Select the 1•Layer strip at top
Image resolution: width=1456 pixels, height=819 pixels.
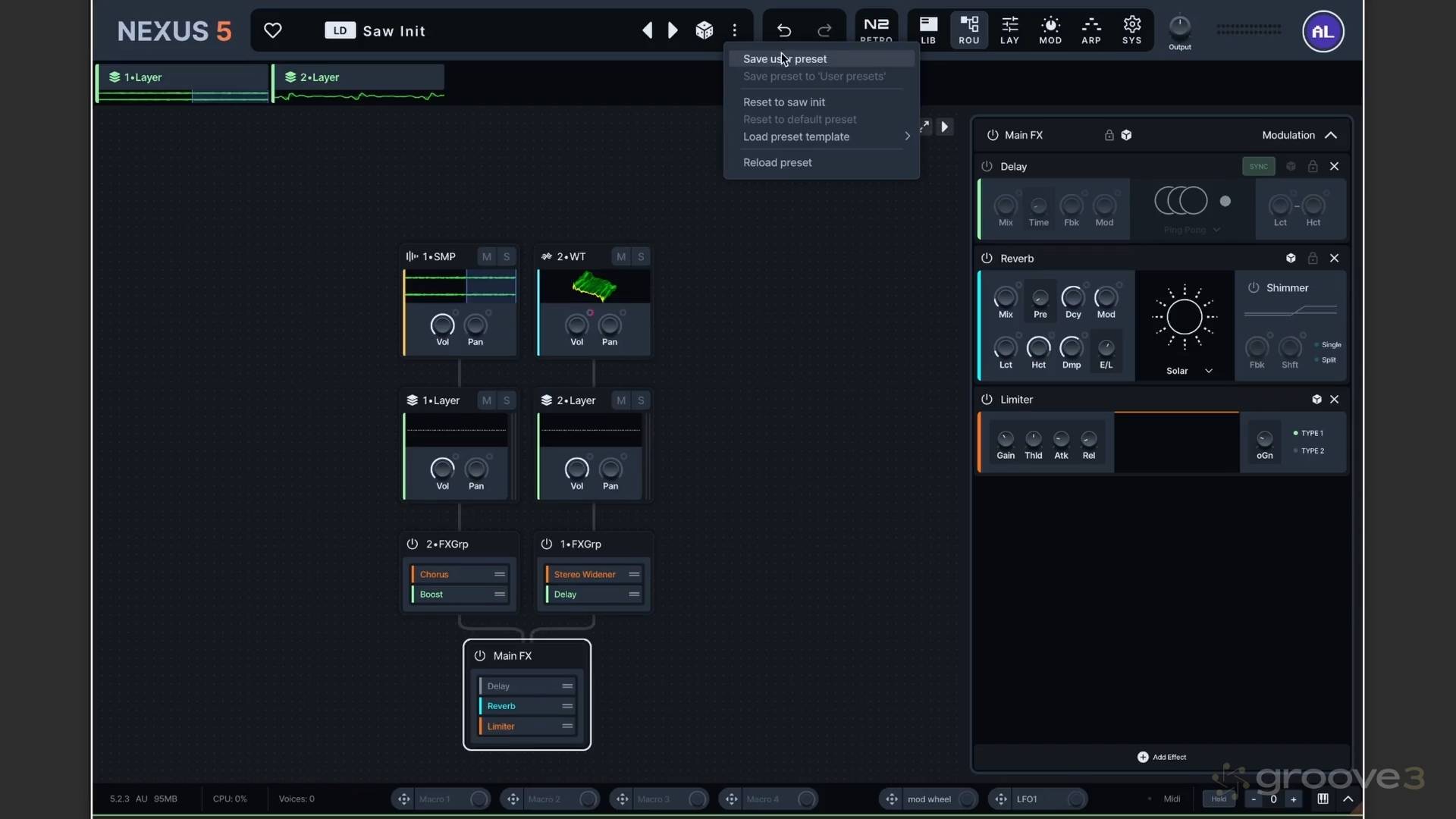pos(183,83)
